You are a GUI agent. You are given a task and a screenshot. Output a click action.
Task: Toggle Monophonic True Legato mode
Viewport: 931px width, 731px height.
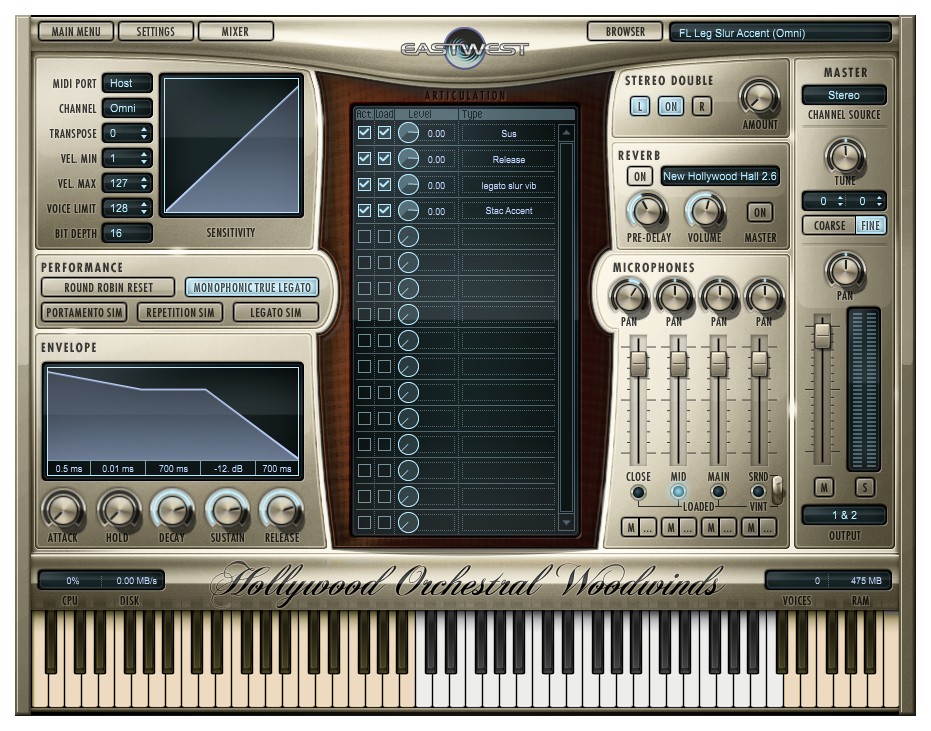pyautogui.click(x=252, y=288)
